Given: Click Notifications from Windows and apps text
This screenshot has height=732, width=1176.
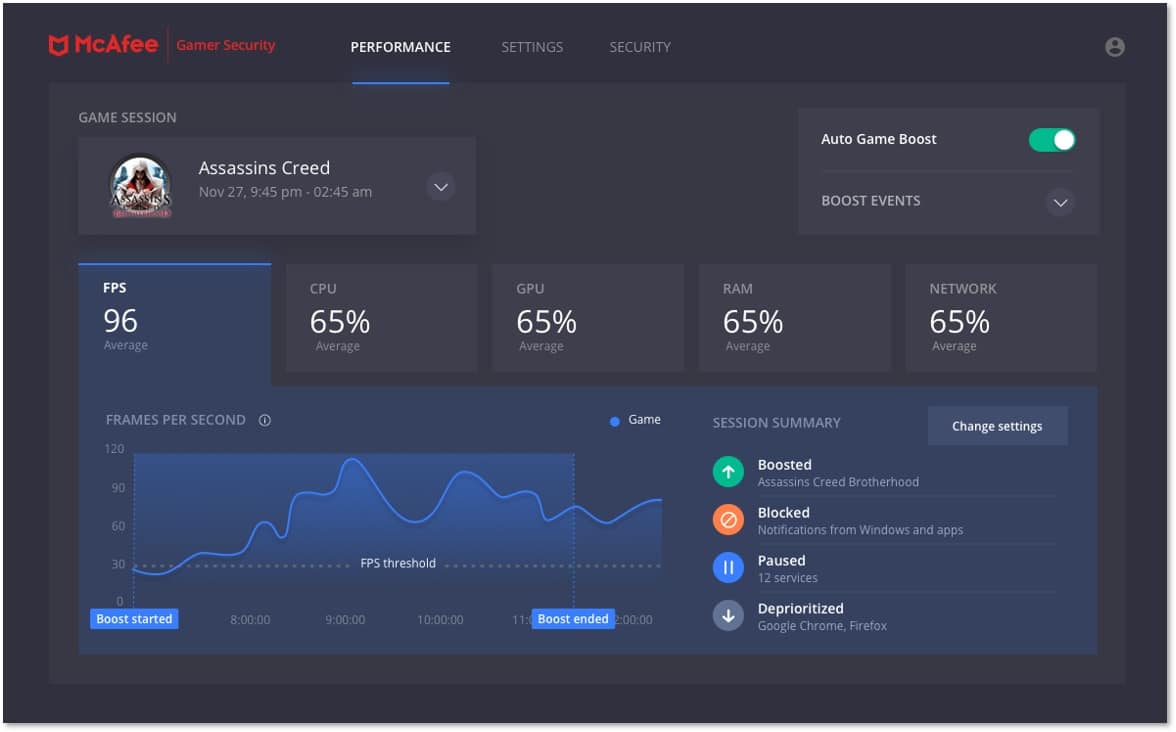Looking at the screenshot, I should pos(860,530).
